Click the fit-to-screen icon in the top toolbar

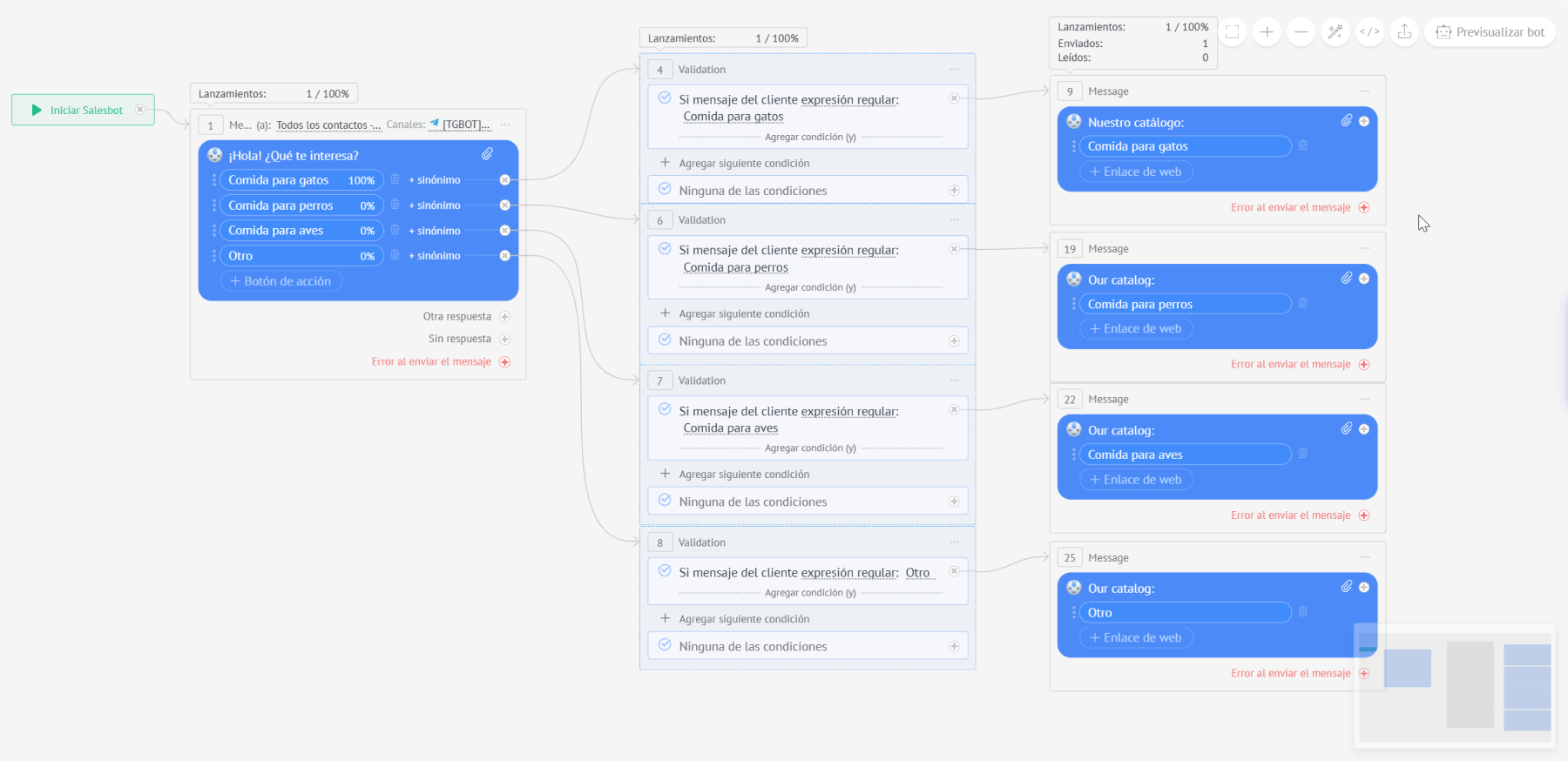pos(1232,32)
